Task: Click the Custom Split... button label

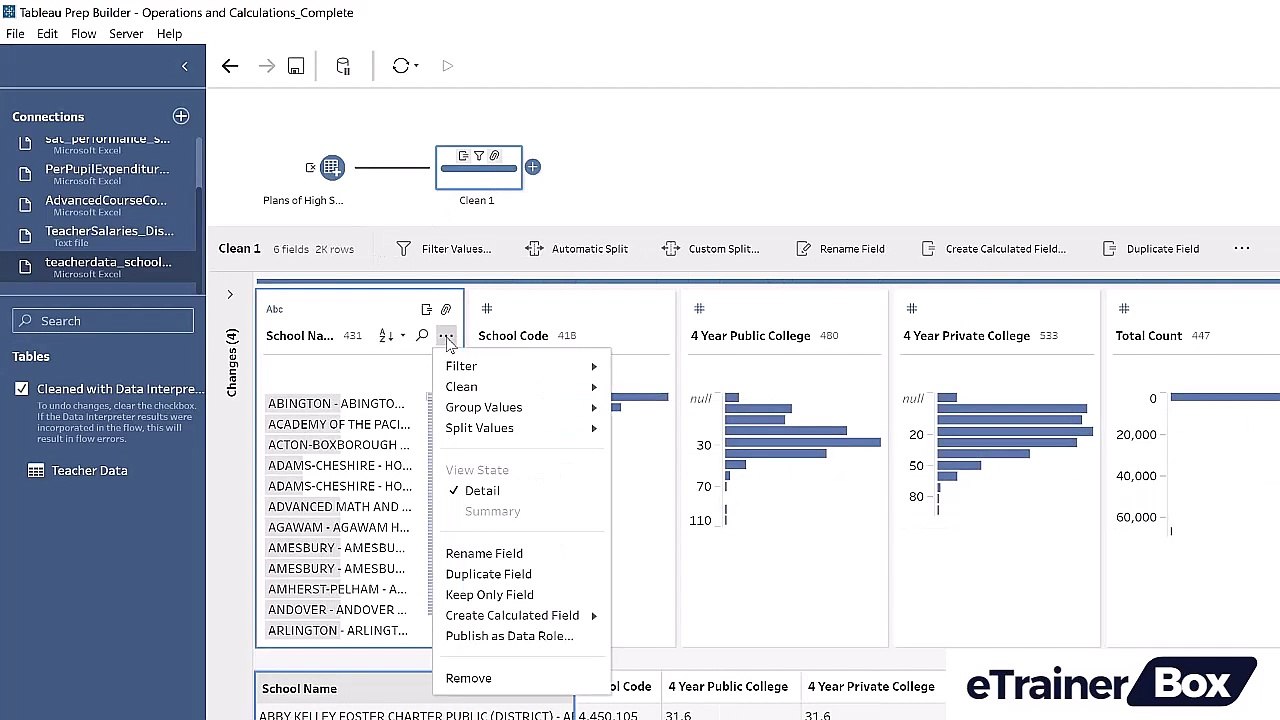Action: (724, 249)
